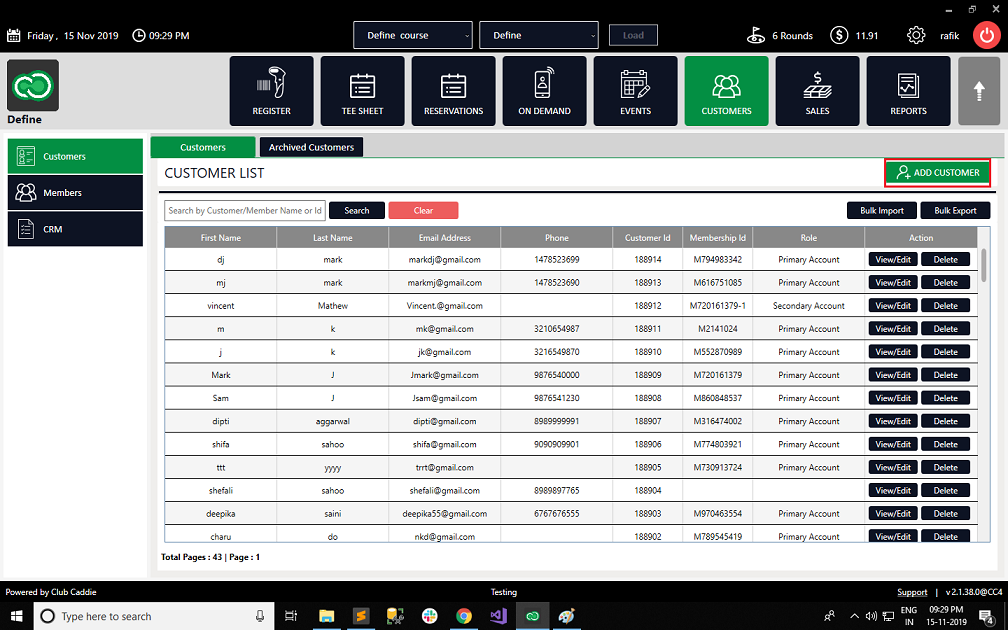Open Customers in left sidebar

pos(75,156)
